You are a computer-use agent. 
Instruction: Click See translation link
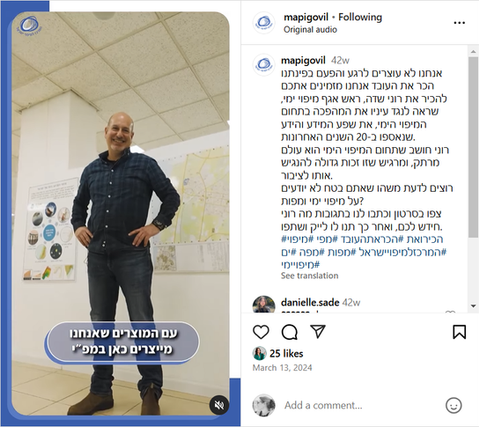pos(309,276)
